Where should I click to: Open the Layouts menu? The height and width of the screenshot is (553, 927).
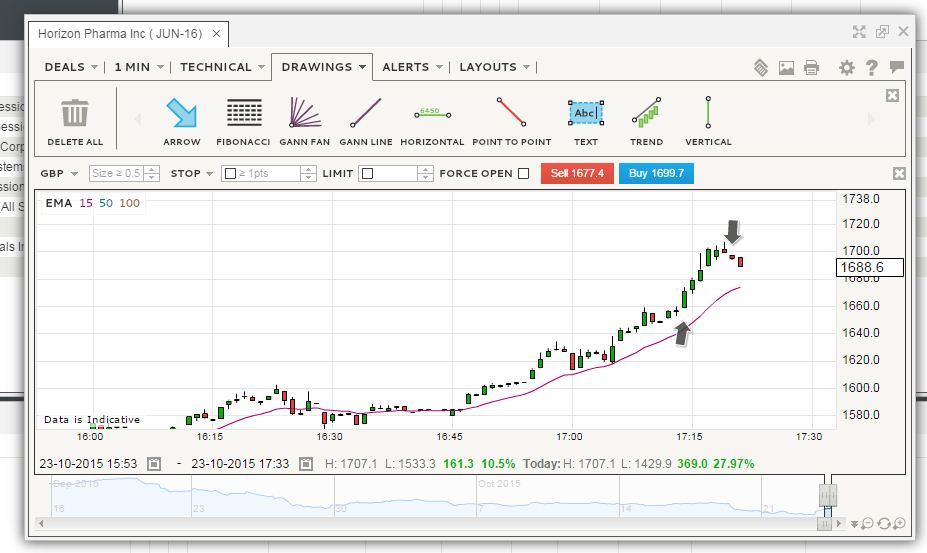[x=494, y=67]
